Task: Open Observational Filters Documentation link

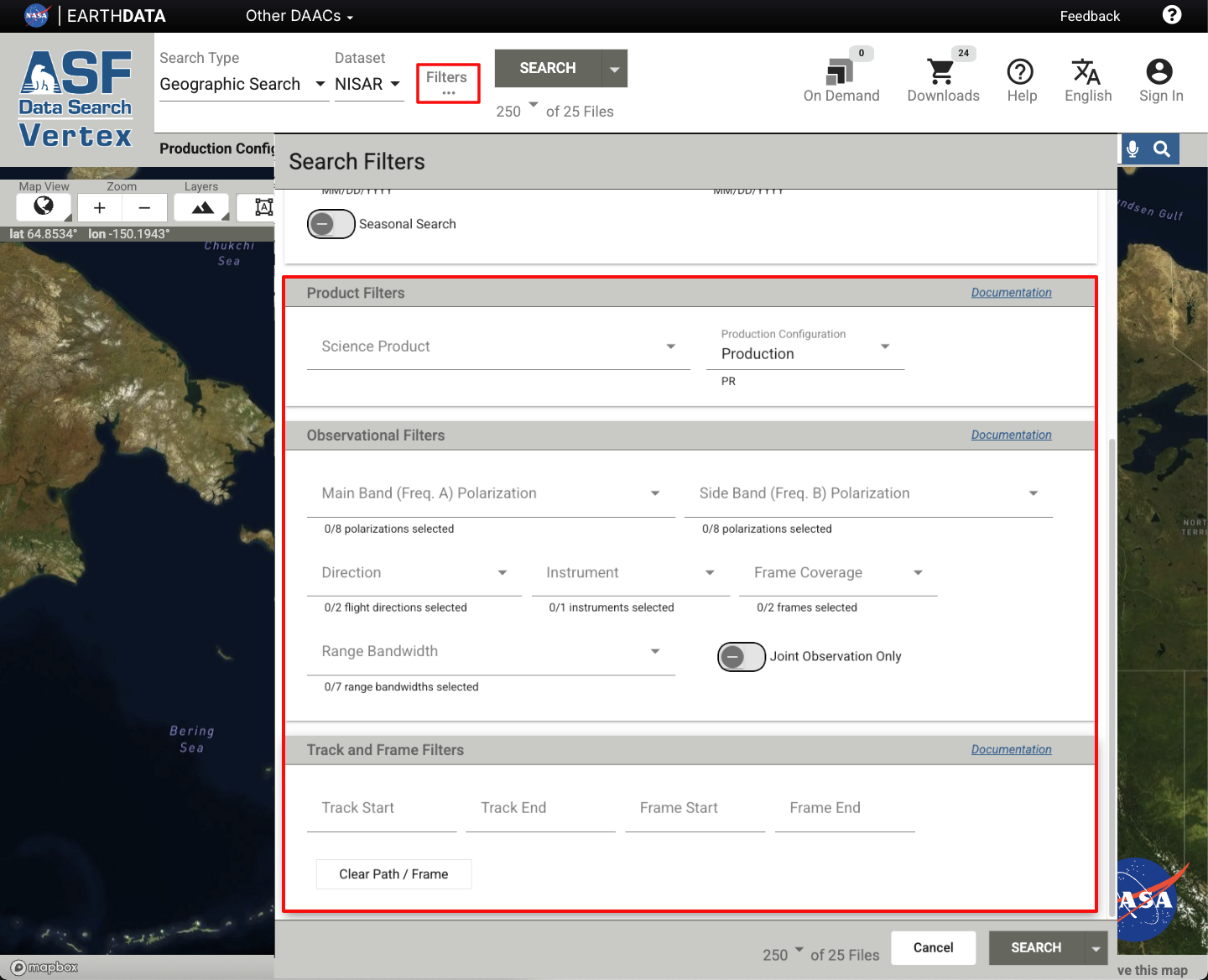Action: 1011,435
